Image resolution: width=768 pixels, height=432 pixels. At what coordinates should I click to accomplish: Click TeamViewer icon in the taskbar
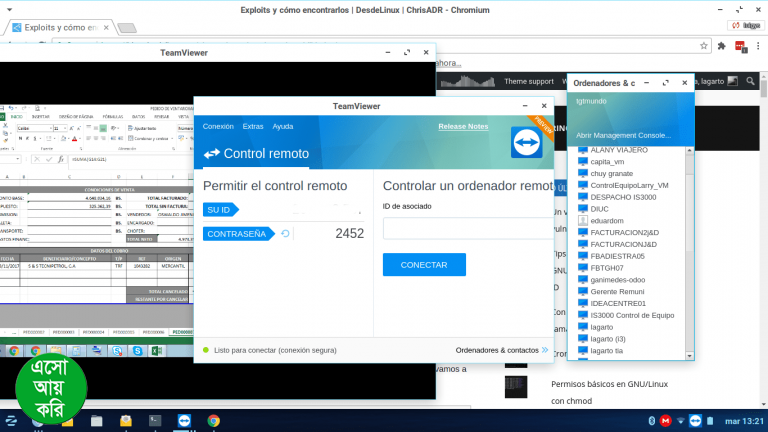click(184, 421)
